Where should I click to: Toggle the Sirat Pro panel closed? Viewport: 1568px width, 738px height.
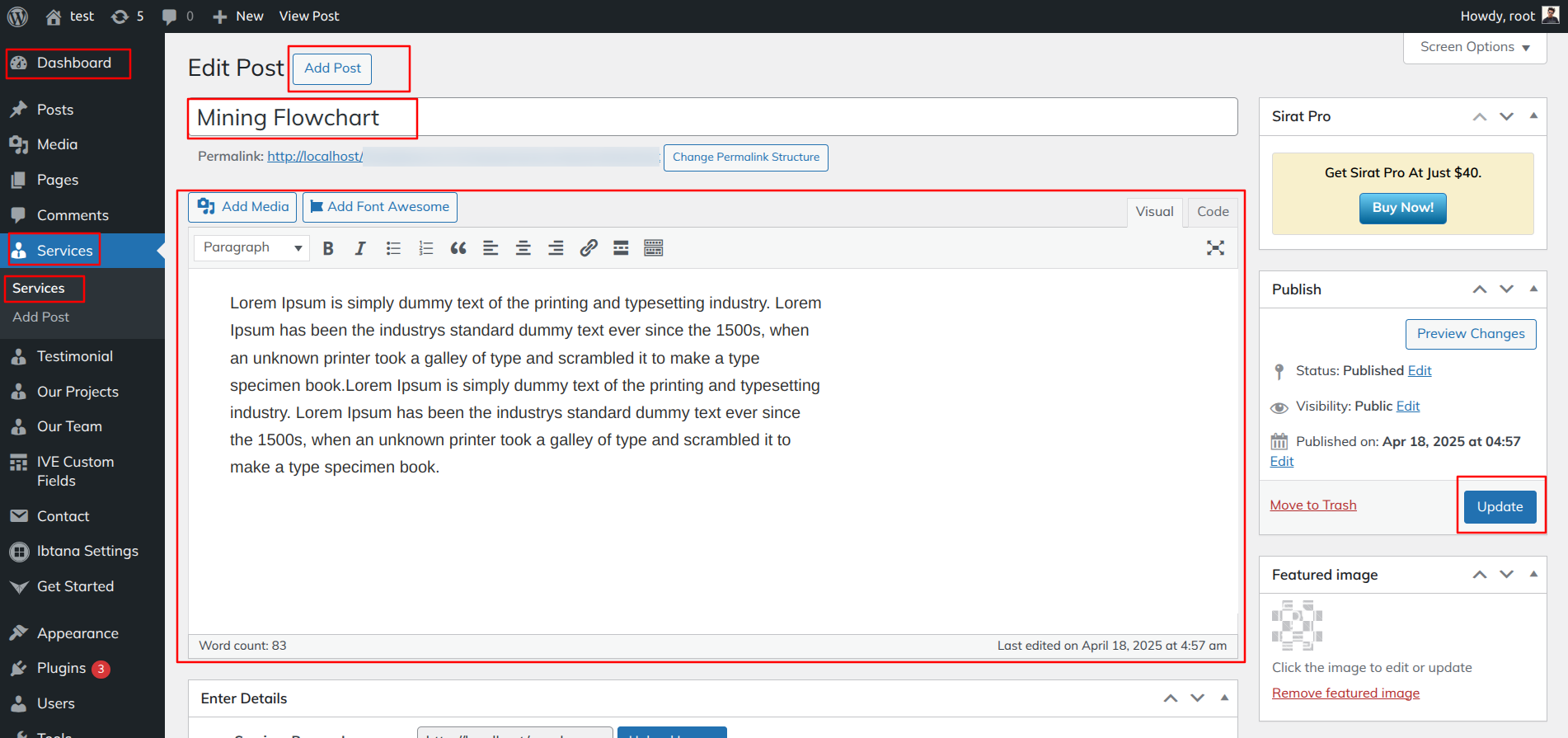click(x=1533, y=116)
